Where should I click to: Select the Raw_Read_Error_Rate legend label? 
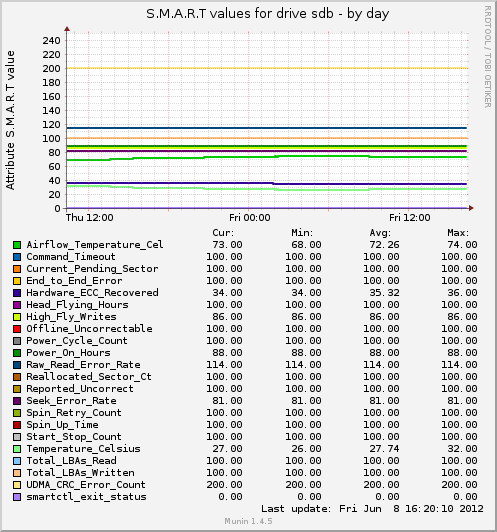tap(83, 365)
